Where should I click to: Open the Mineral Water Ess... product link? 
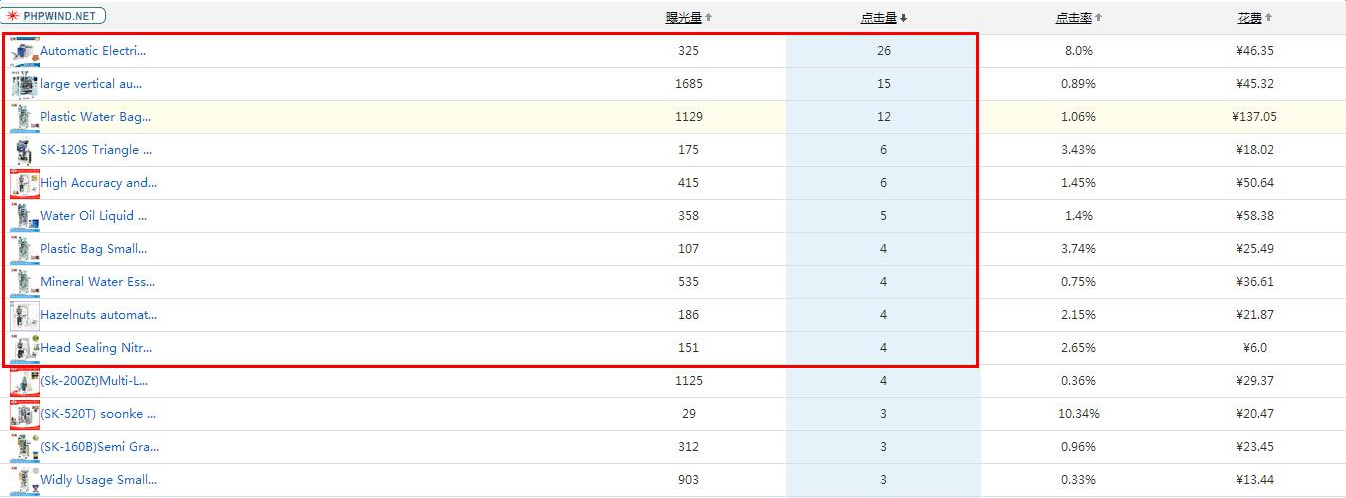click(97, 282)
